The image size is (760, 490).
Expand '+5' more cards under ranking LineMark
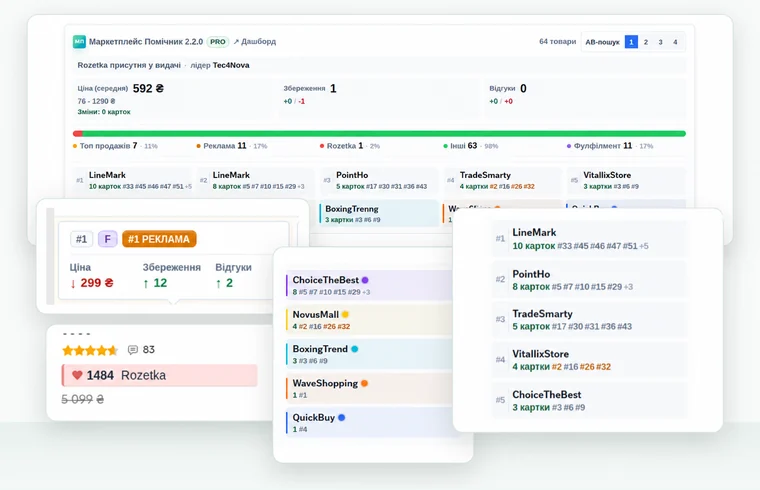click(x=644, y=246)
